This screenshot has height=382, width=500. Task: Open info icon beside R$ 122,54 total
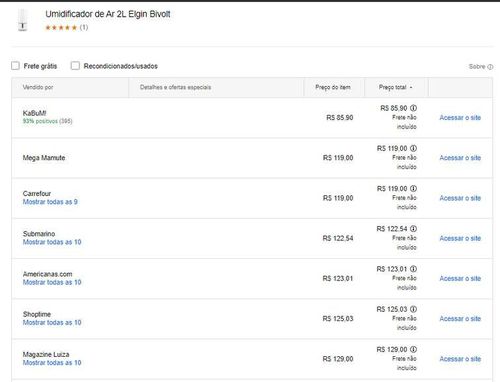[x=413, y=229]
